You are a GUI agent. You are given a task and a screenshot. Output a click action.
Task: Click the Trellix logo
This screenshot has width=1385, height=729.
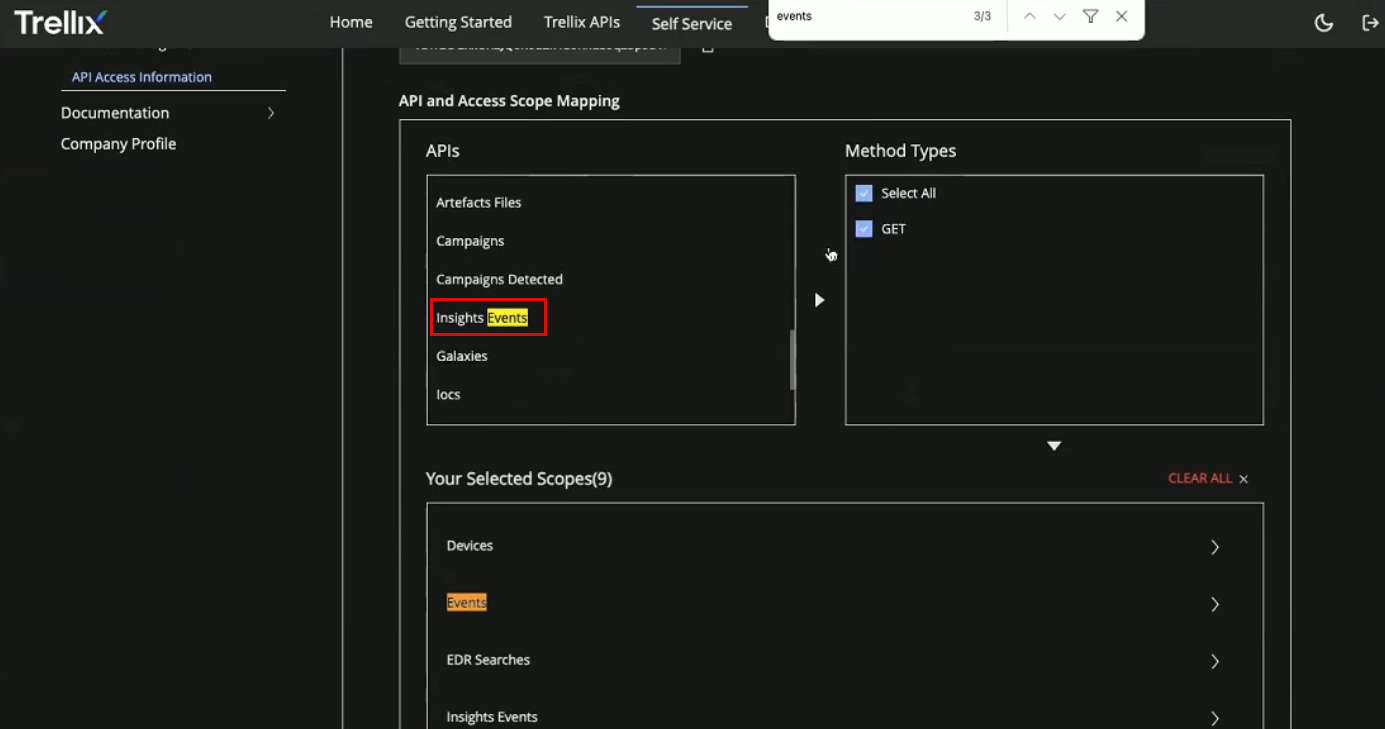tap(60, 22)
